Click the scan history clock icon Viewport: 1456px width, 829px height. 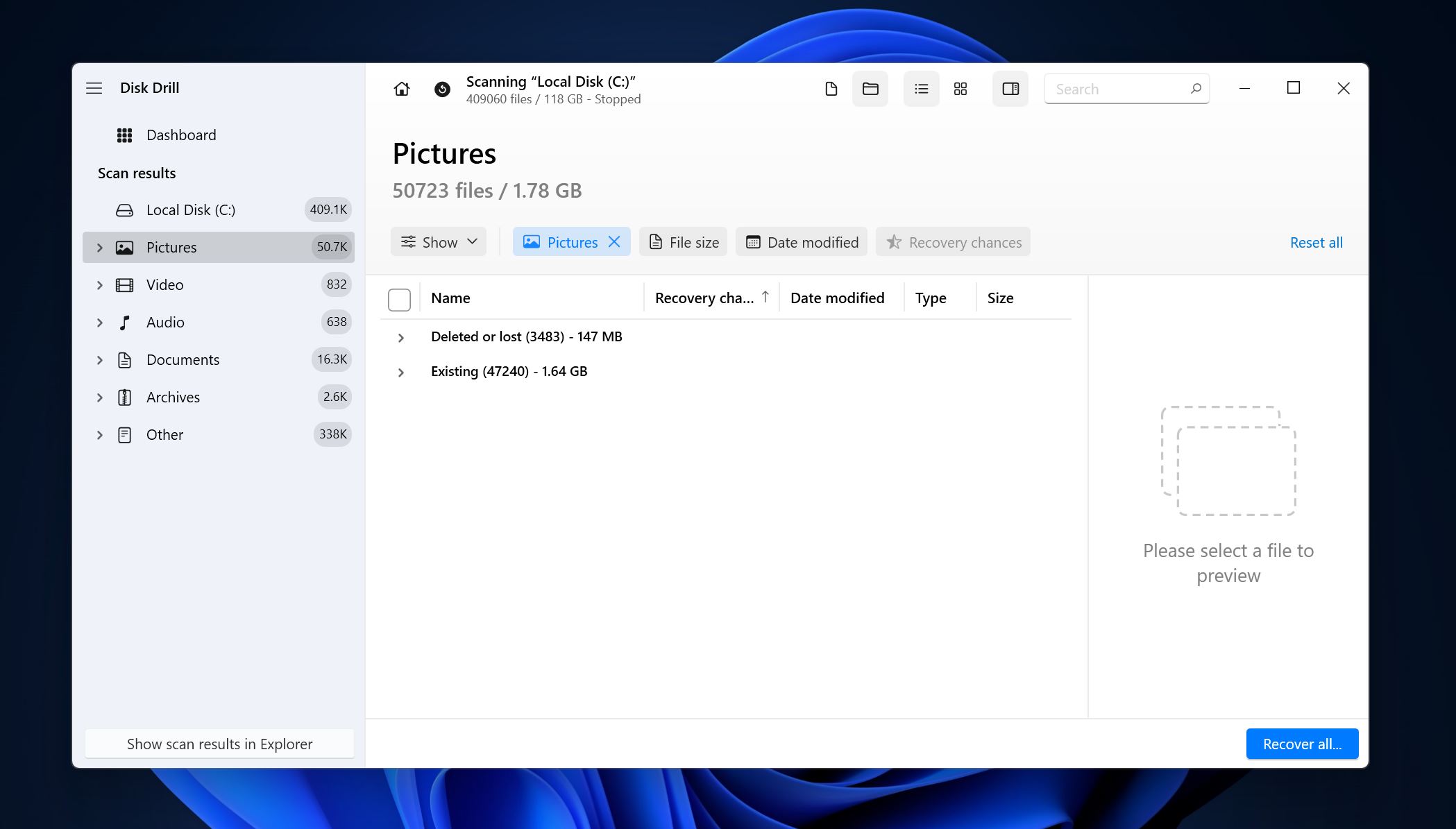click(440, 89)
